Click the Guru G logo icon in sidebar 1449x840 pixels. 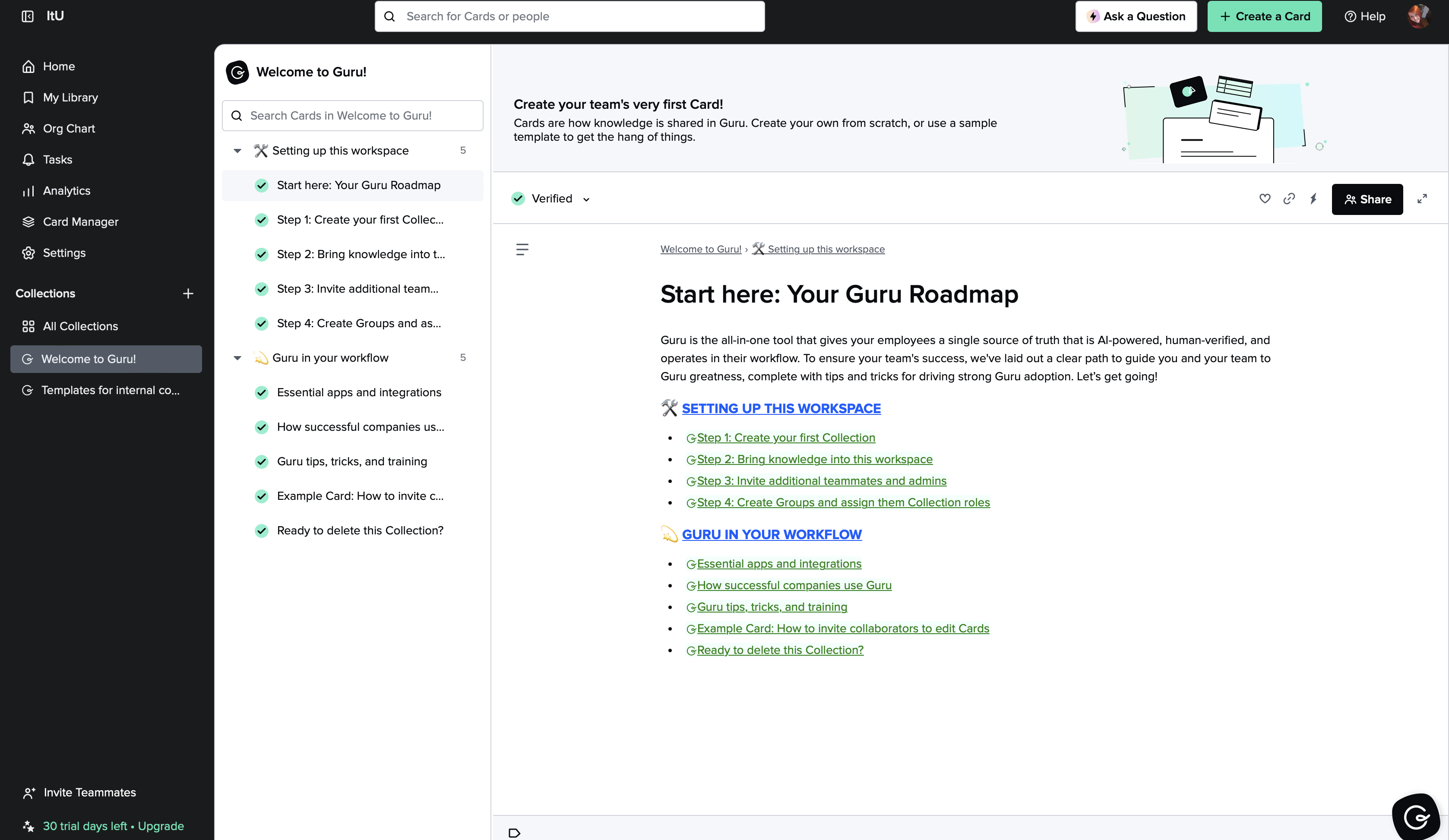[x=27, y=358]
